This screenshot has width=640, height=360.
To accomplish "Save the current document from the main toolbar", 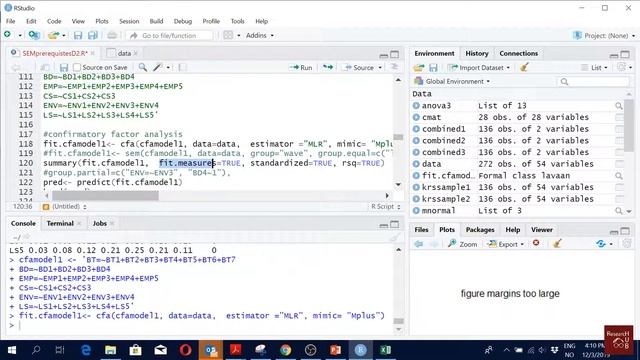I will (78, 36).
